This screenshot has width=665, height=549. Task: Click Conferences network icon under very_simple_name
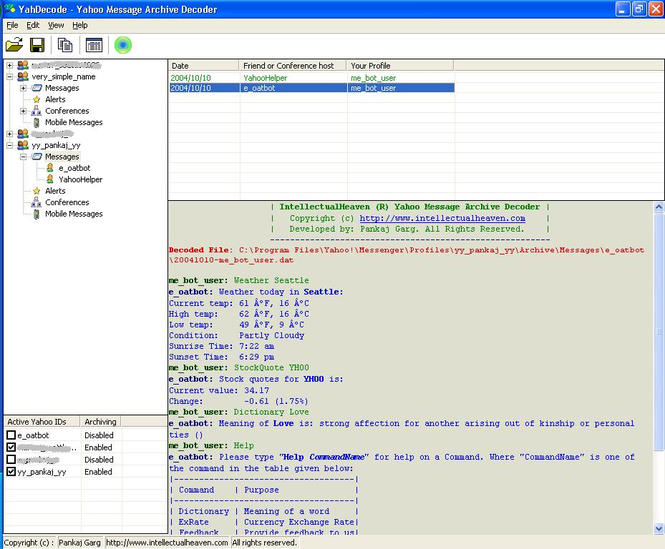point(36,111)
